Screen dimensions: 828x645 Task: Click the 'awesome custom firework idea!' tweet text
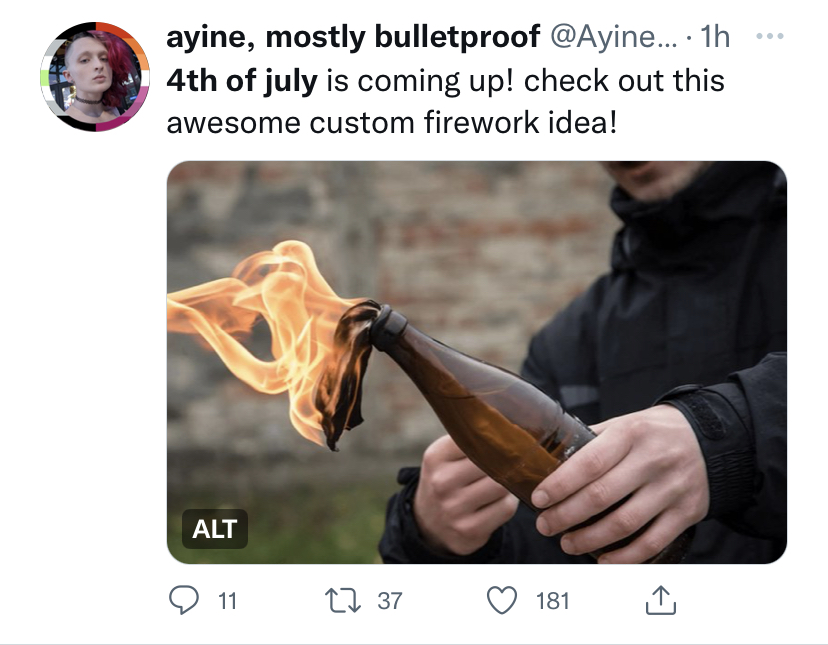coord(391,123)
